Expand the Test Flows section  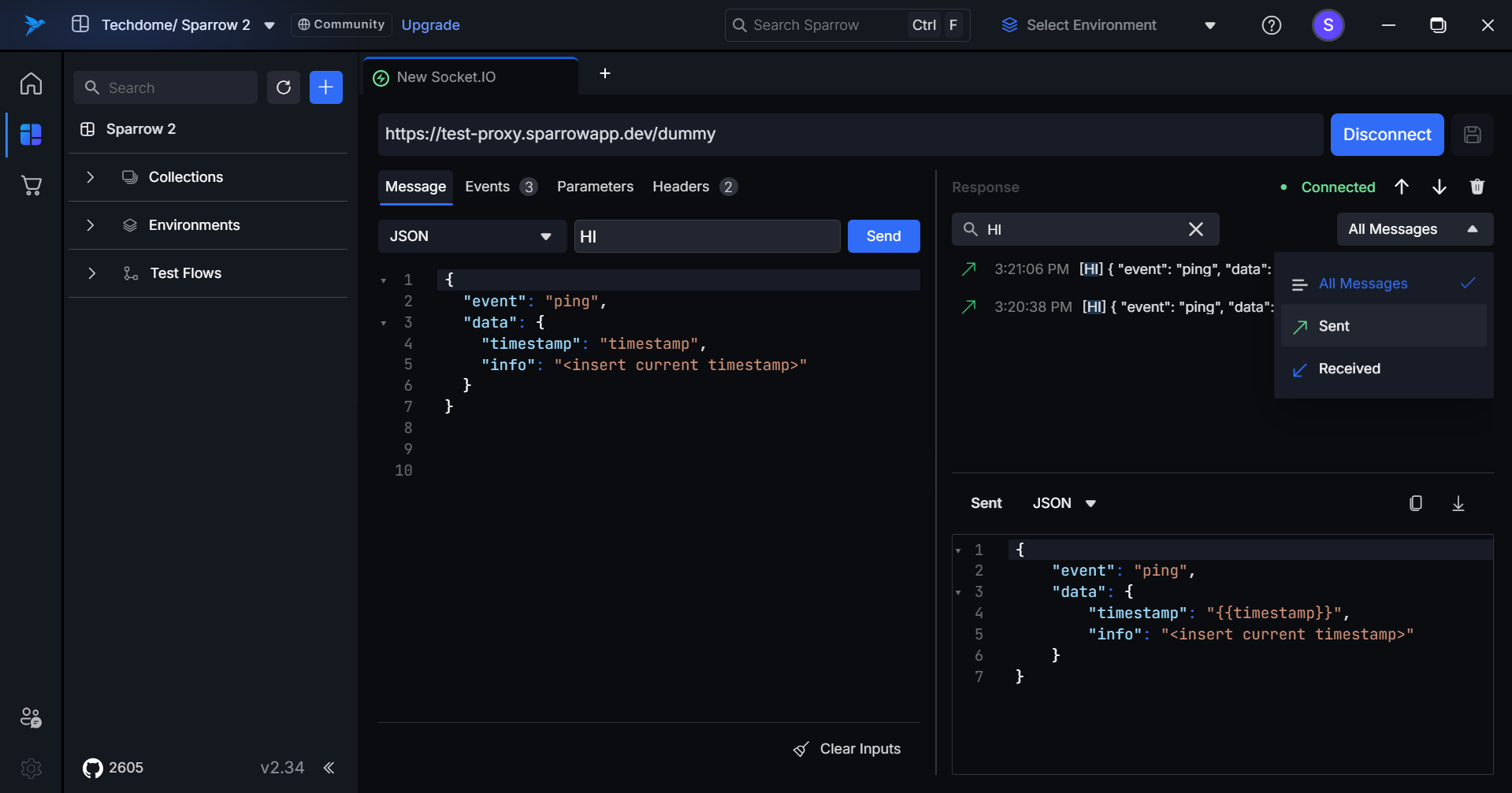click(91, 273)
